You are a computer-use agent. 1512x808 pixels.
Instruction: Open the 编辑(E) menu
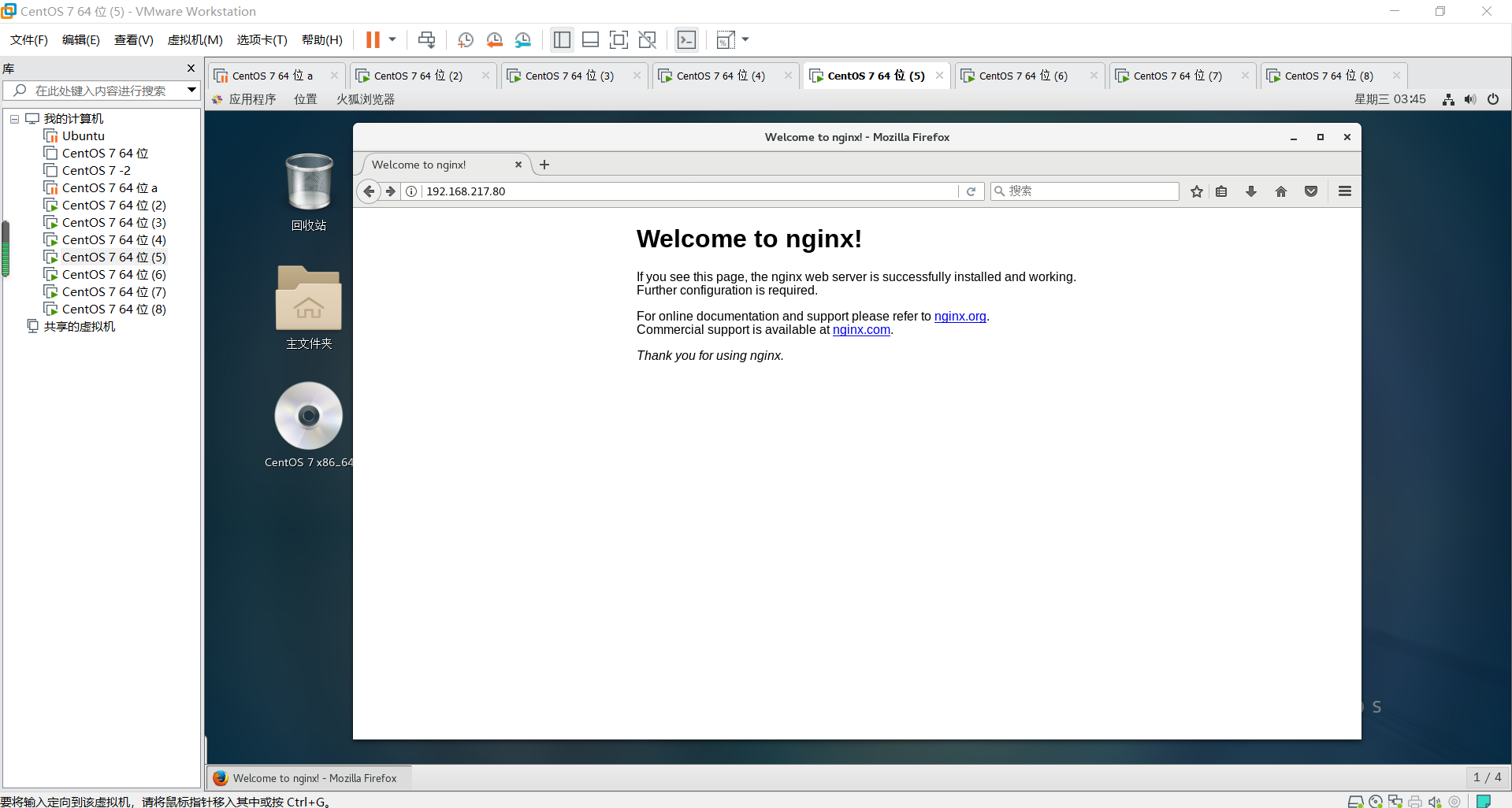click(x=81, y=40)
